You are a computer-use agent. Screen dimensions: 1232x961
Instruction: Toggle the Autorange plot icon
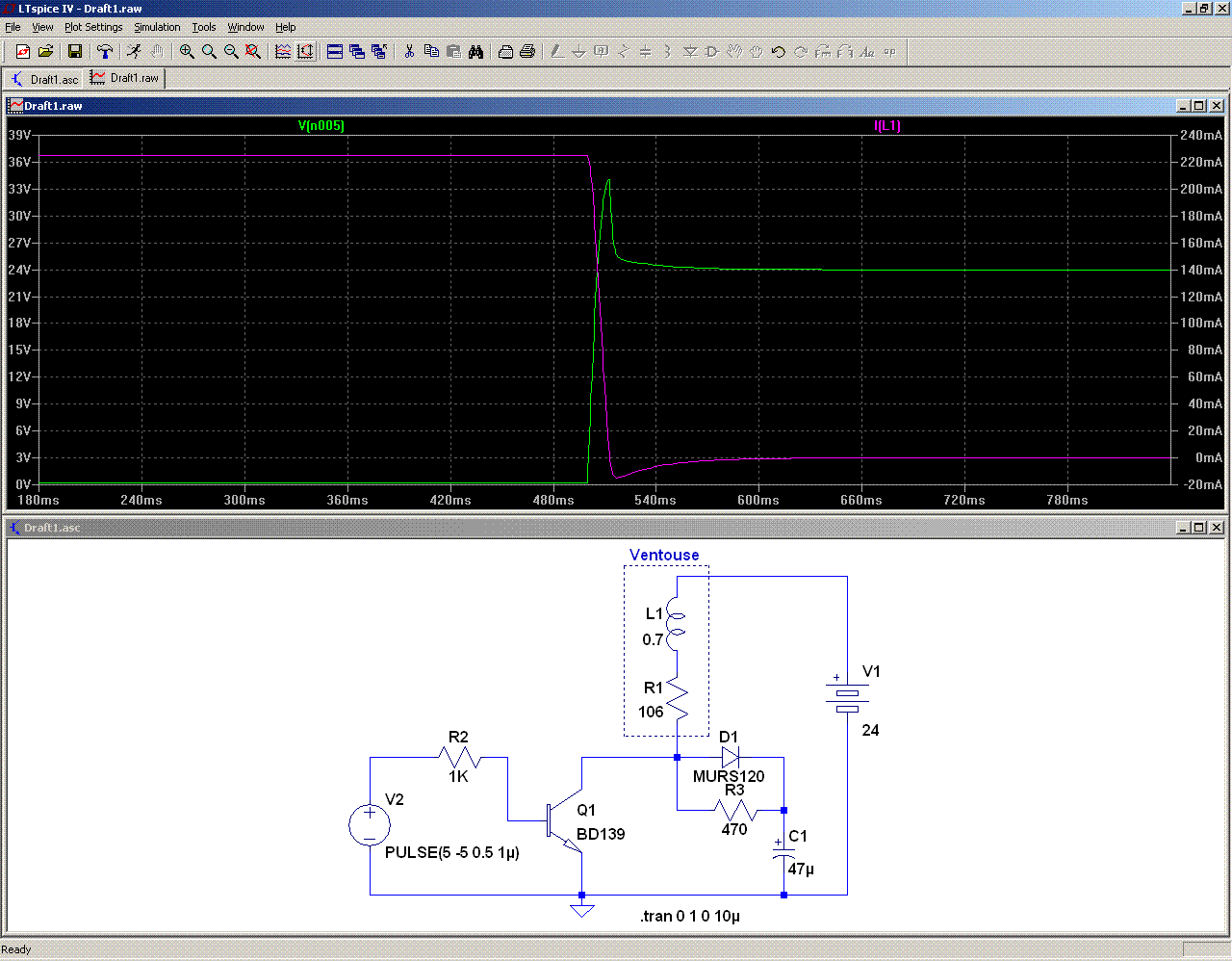[305, 52]
